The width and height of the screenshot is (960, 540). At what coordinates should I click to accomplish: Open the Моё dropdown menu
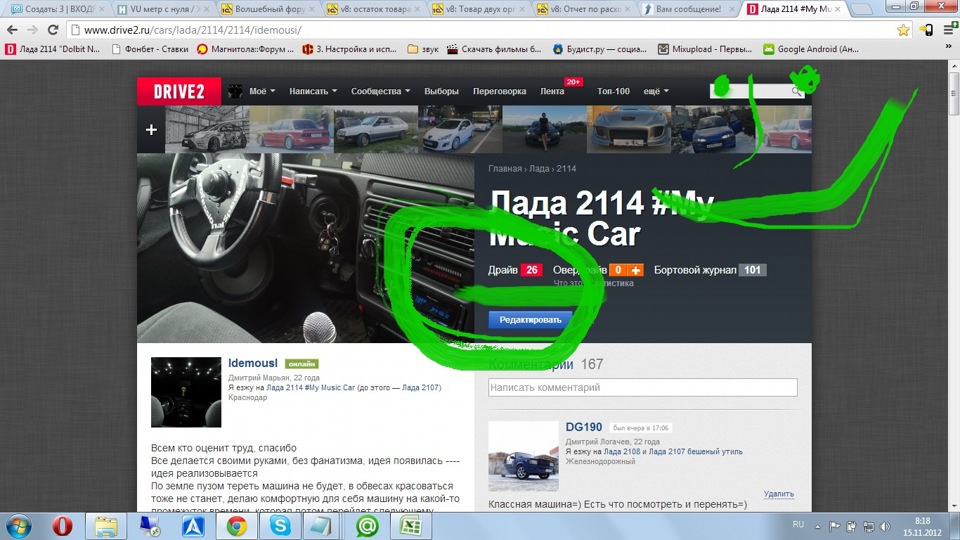(x=262, y=91)
